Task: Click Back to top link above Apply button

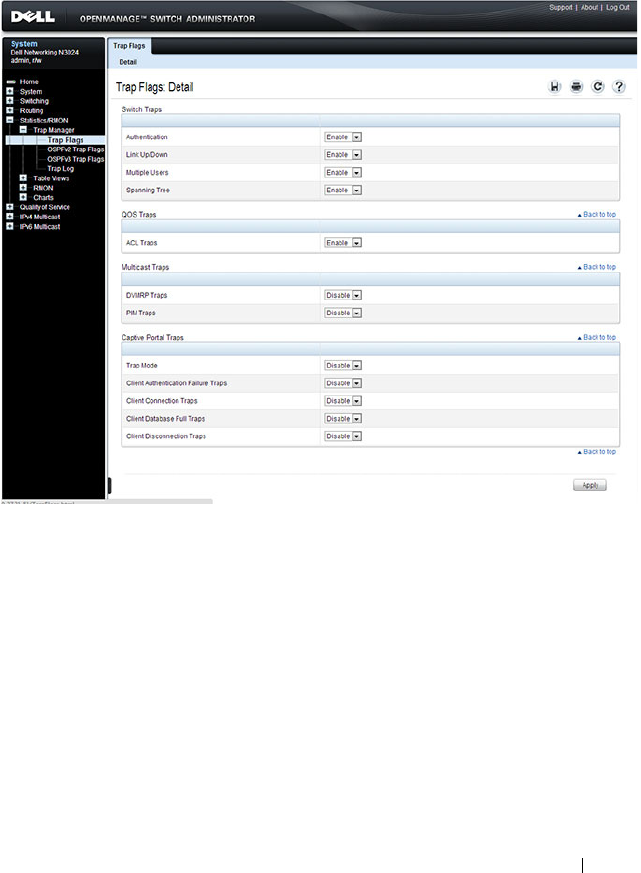Action: point(596,452)
